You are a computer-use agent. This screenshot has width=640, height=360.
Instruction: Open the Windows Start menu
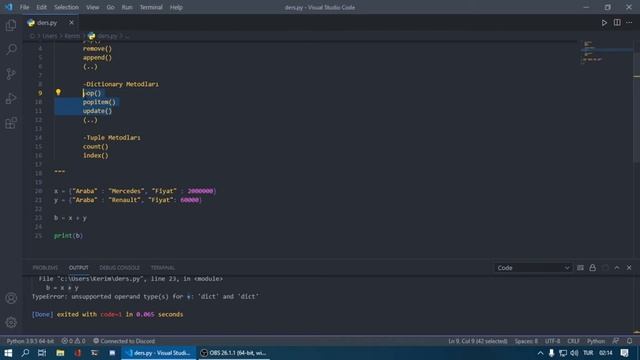(x=8, y=353)
